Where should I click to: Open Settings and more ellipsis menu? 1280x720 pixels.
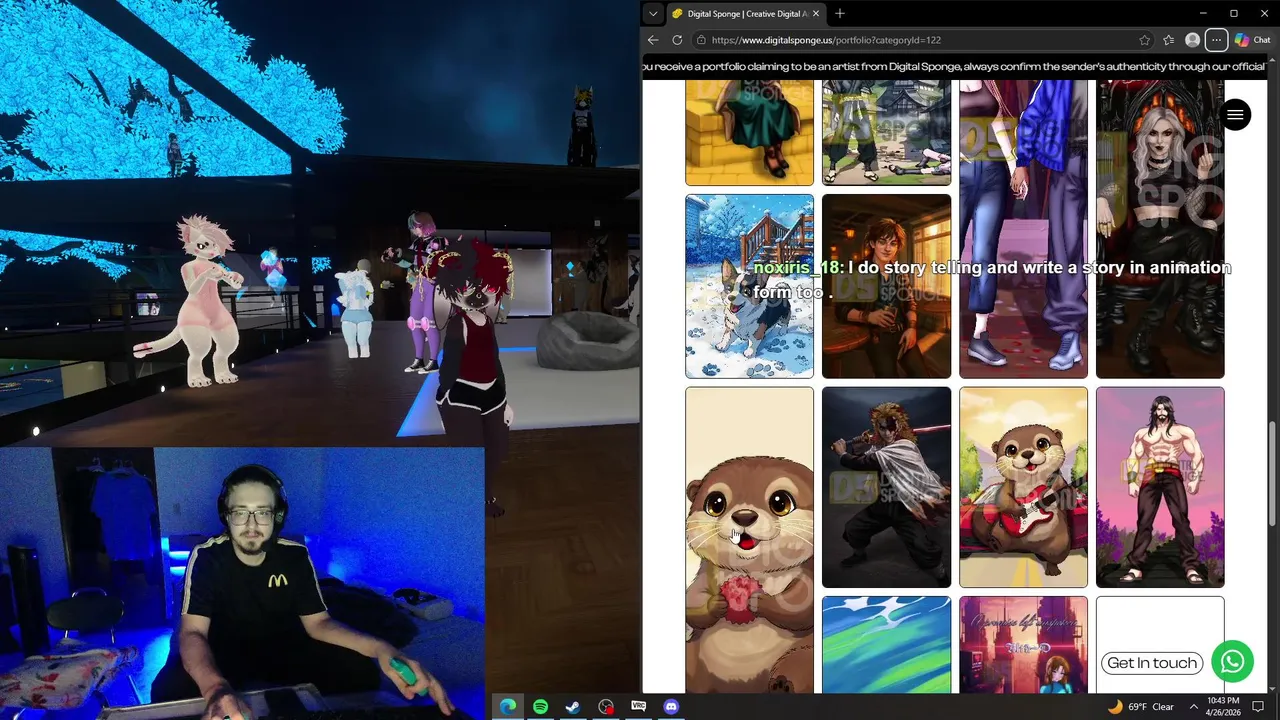coord(1216,40)
